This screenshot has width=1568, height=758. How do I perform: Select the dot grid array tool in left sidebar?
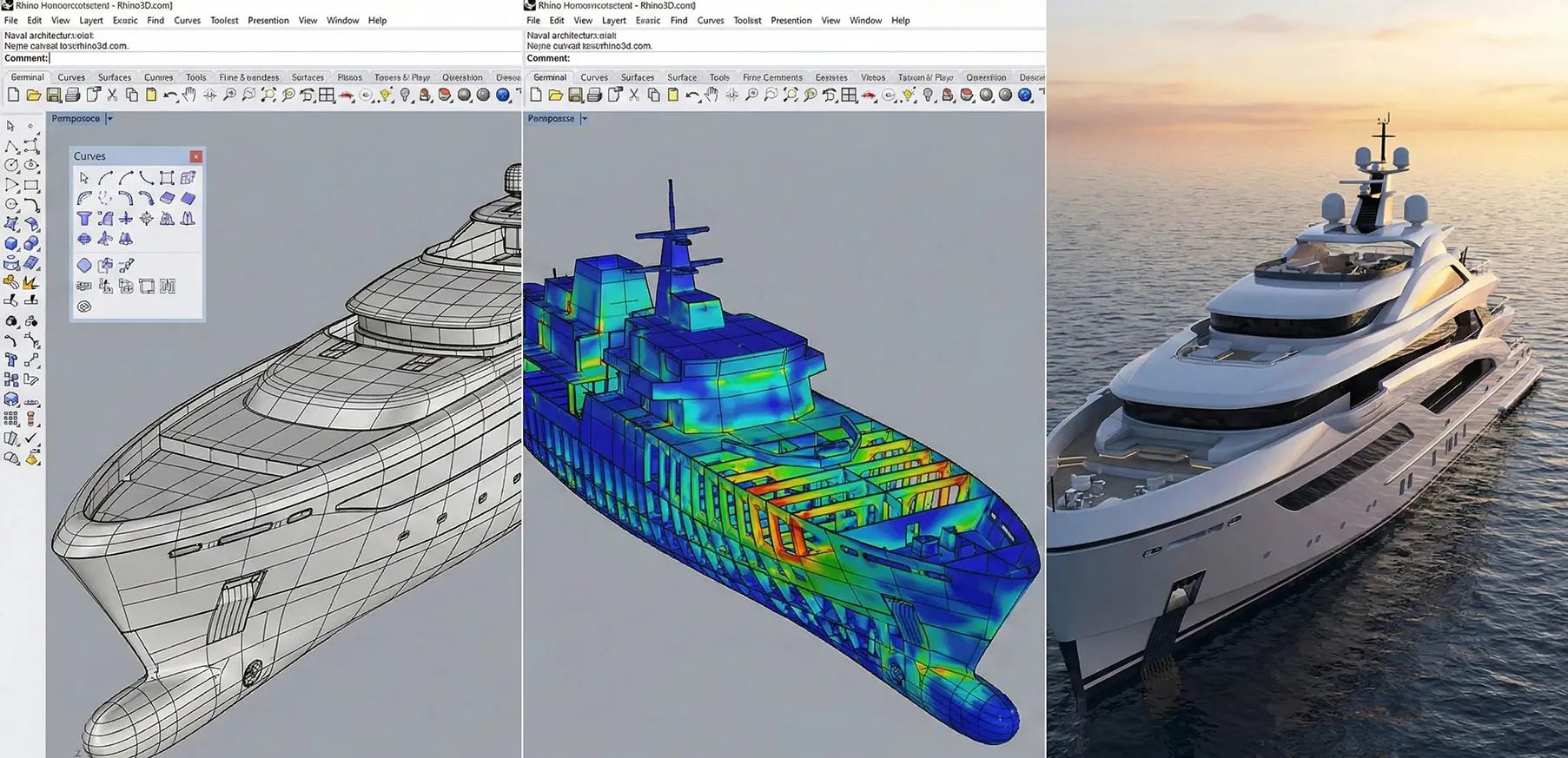point(11,419)
